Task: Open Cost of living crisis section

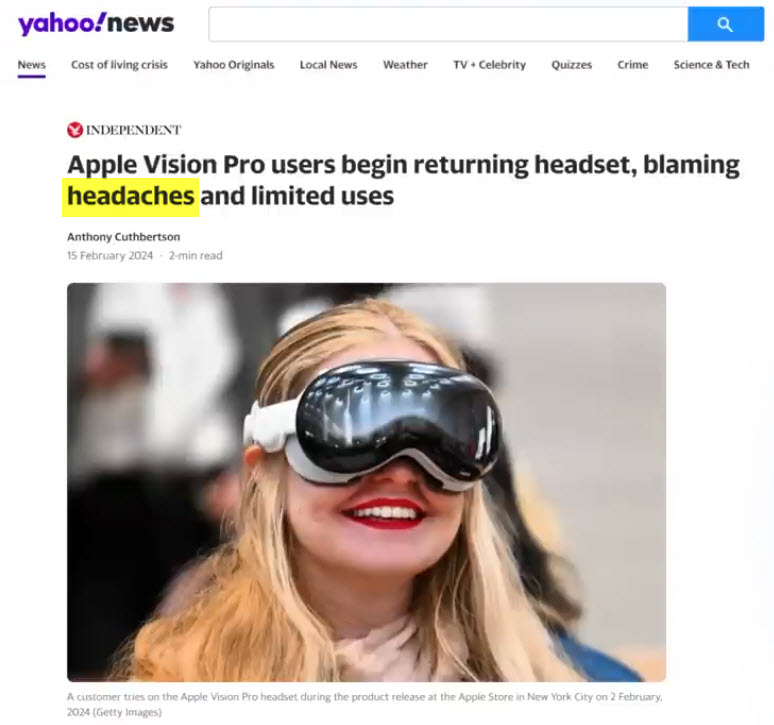Action: 119,65
